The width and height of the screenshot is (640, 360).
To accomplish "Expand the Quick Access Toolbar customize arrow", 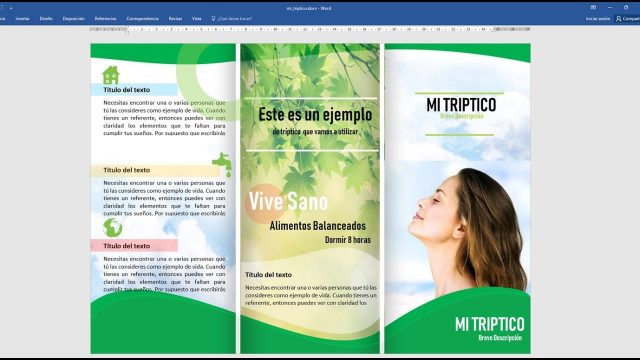I will point(11,8).
